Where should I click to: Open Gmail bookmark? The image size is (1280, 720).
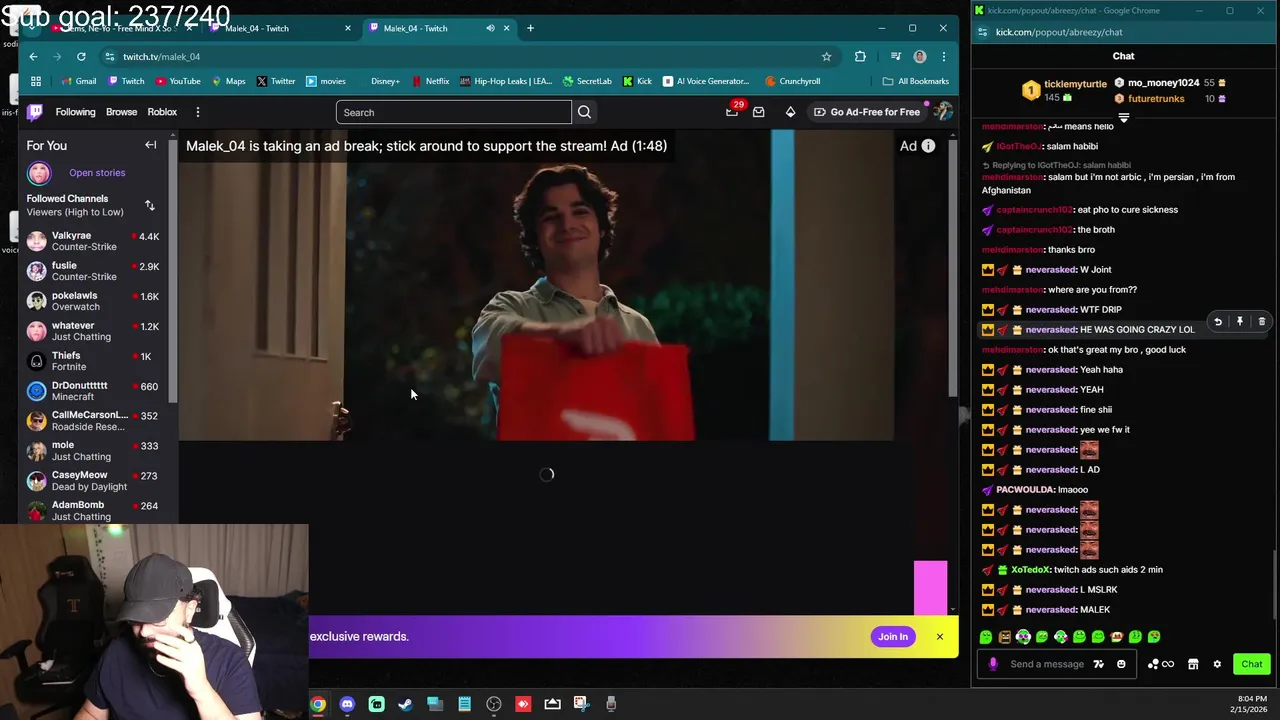78,81
